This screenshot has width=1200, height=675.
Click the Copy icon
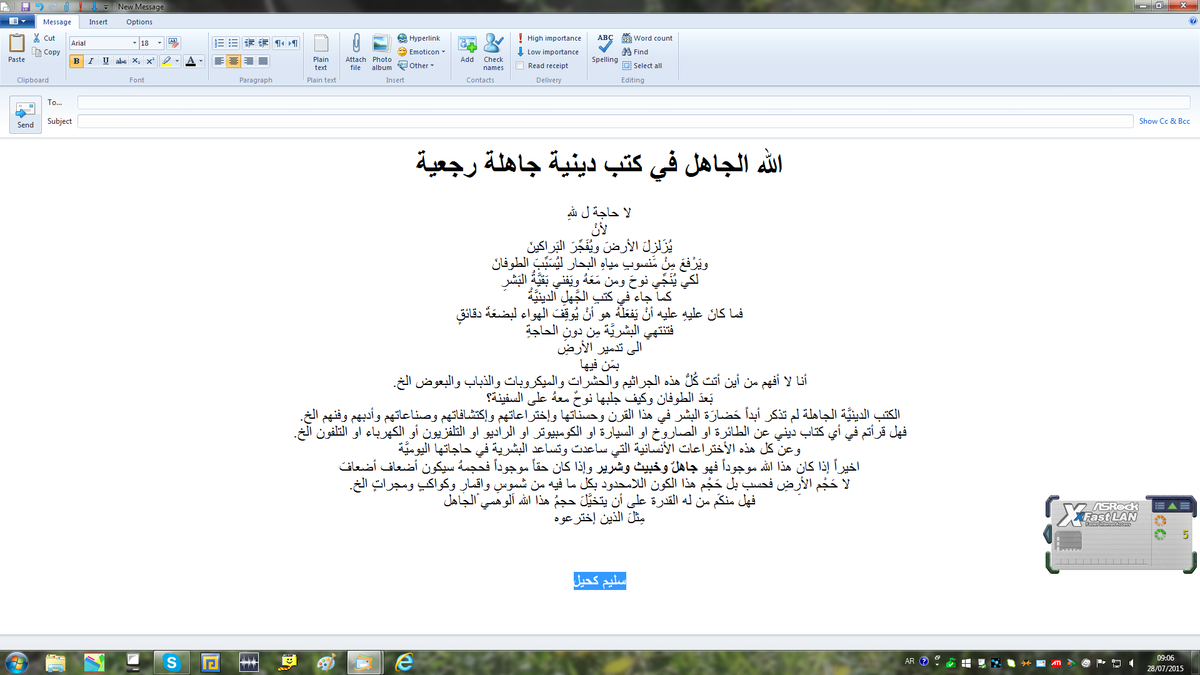pos(37,52)
